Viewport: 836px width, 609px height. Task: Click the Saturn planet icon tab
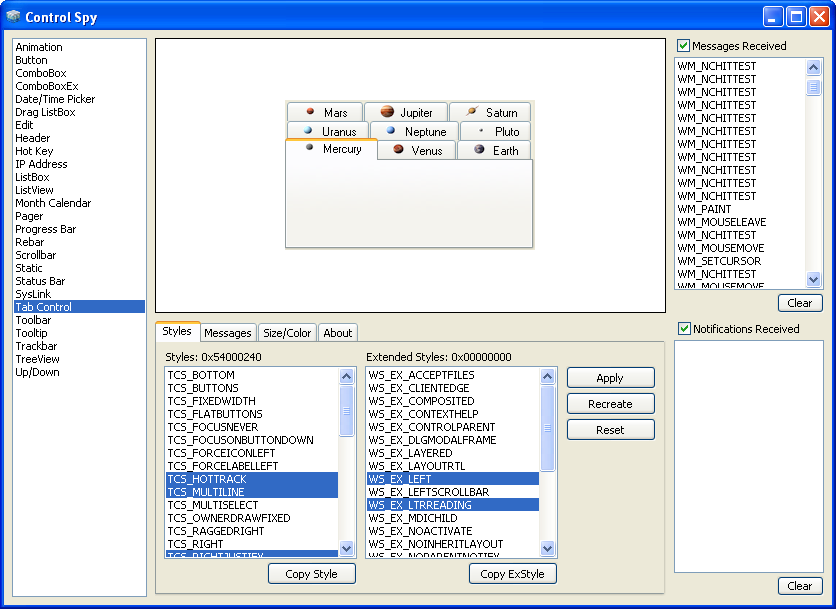click(490, 113)
